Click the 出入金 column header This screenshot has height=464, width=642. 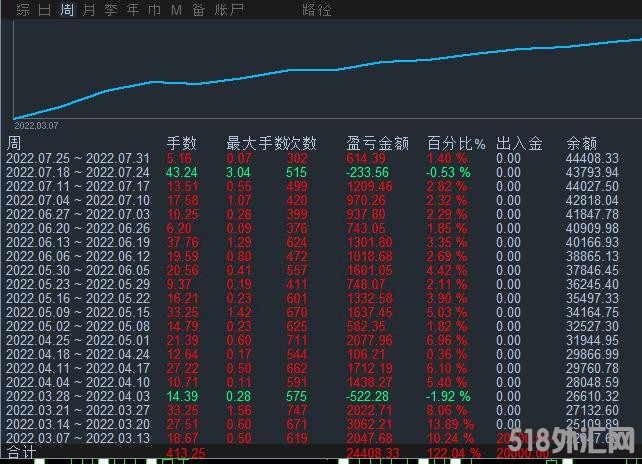[519, 143]
